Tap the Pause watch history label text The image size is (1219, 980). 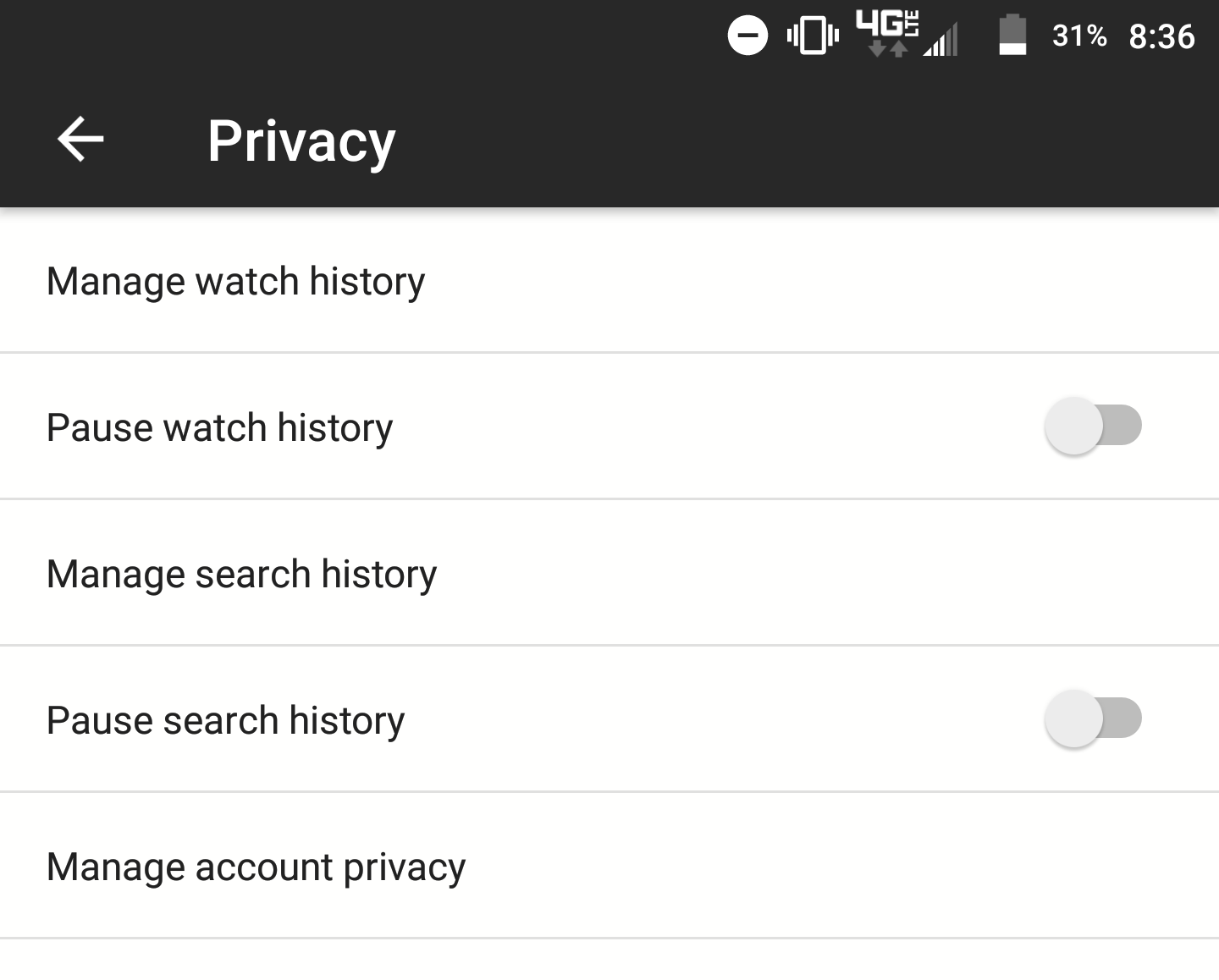219,427
